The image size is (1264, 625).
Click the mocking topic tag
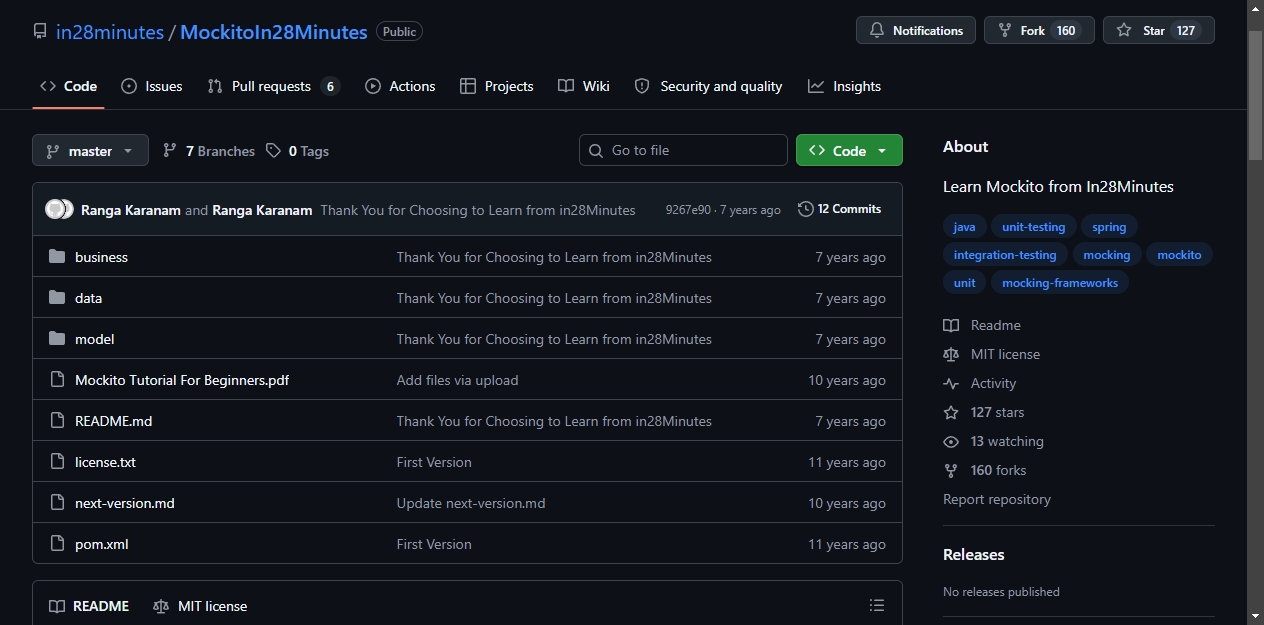pyautogui.click(x=1107, y=255)
